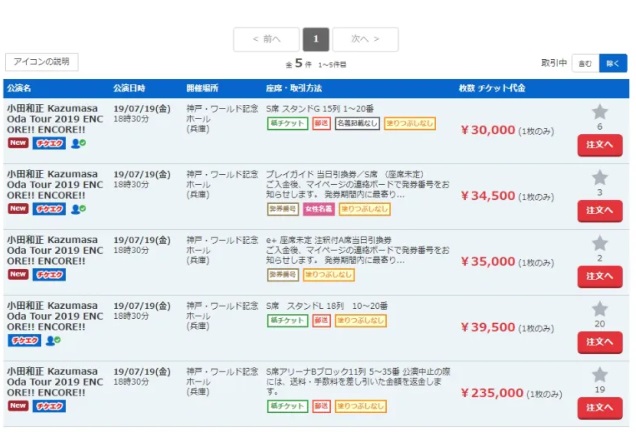This screenshot has width=636, height=438.
Task: Click New badge on ¥30,000 listing
Action: pos(18,143)
